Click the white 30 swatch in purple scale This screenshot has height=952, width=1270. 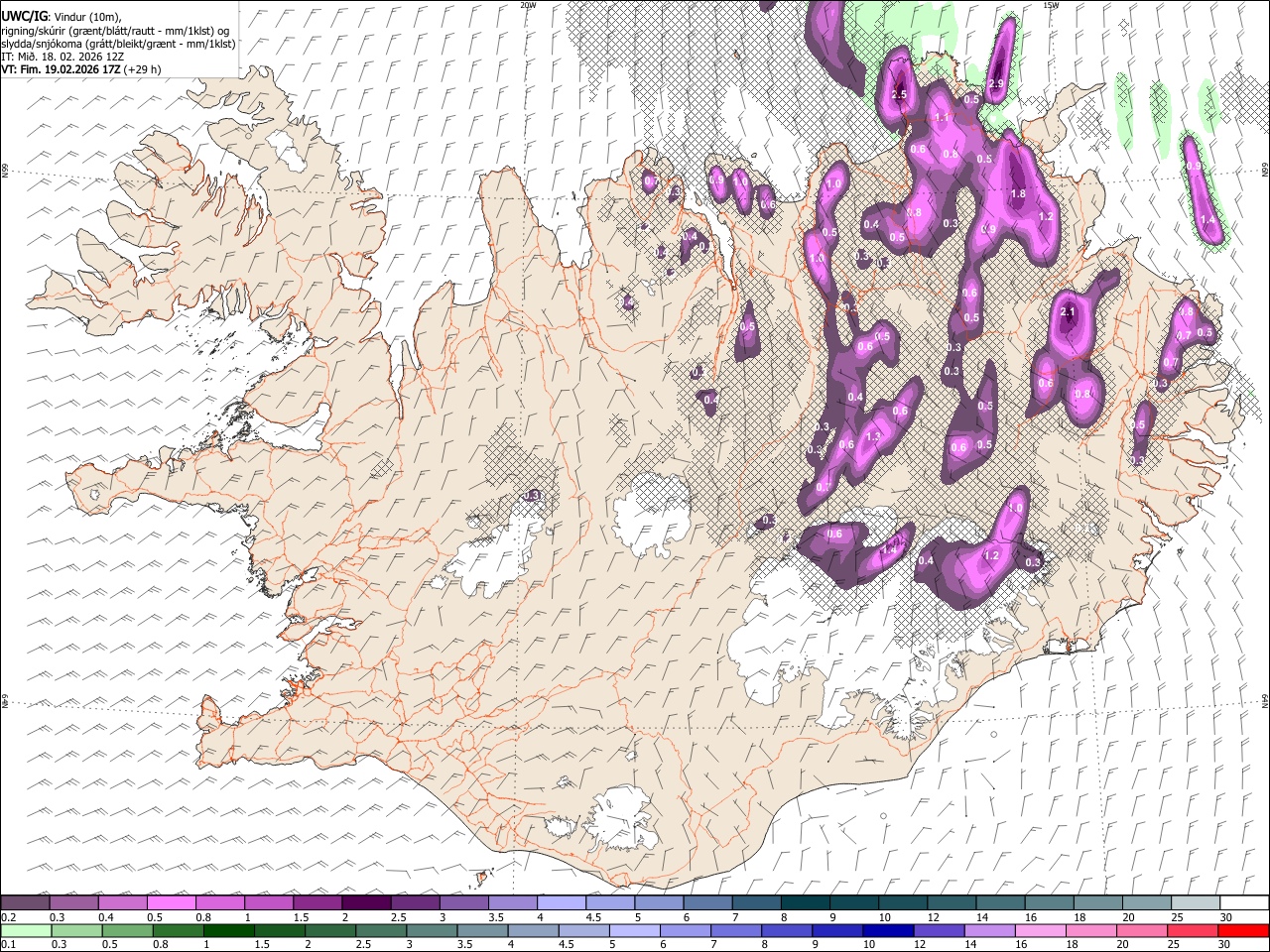pos(1243,903)
